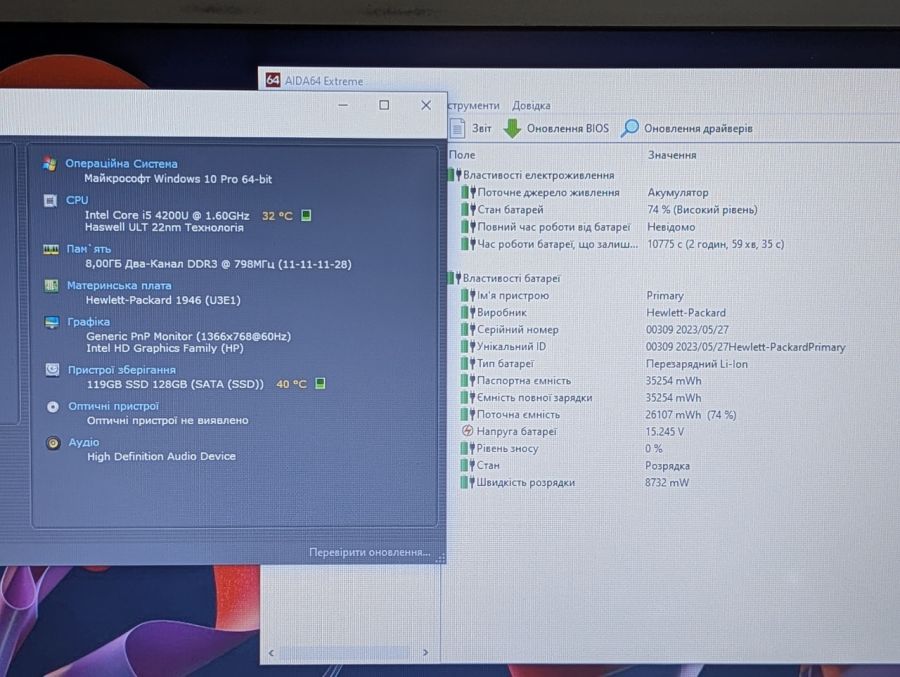The image size is (900, 677).
Task: Select the value 15.245 V
Action: coord(665,431)
